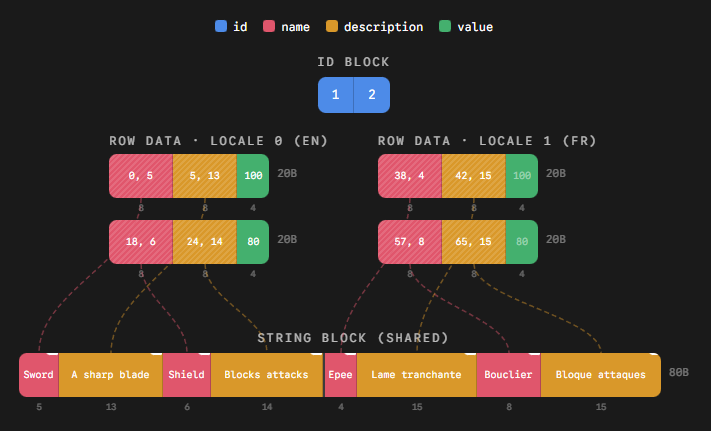This screenshot has height=431, width=711.
Task: Click the FR name cell "57, 8"
Action: [410, 242]
